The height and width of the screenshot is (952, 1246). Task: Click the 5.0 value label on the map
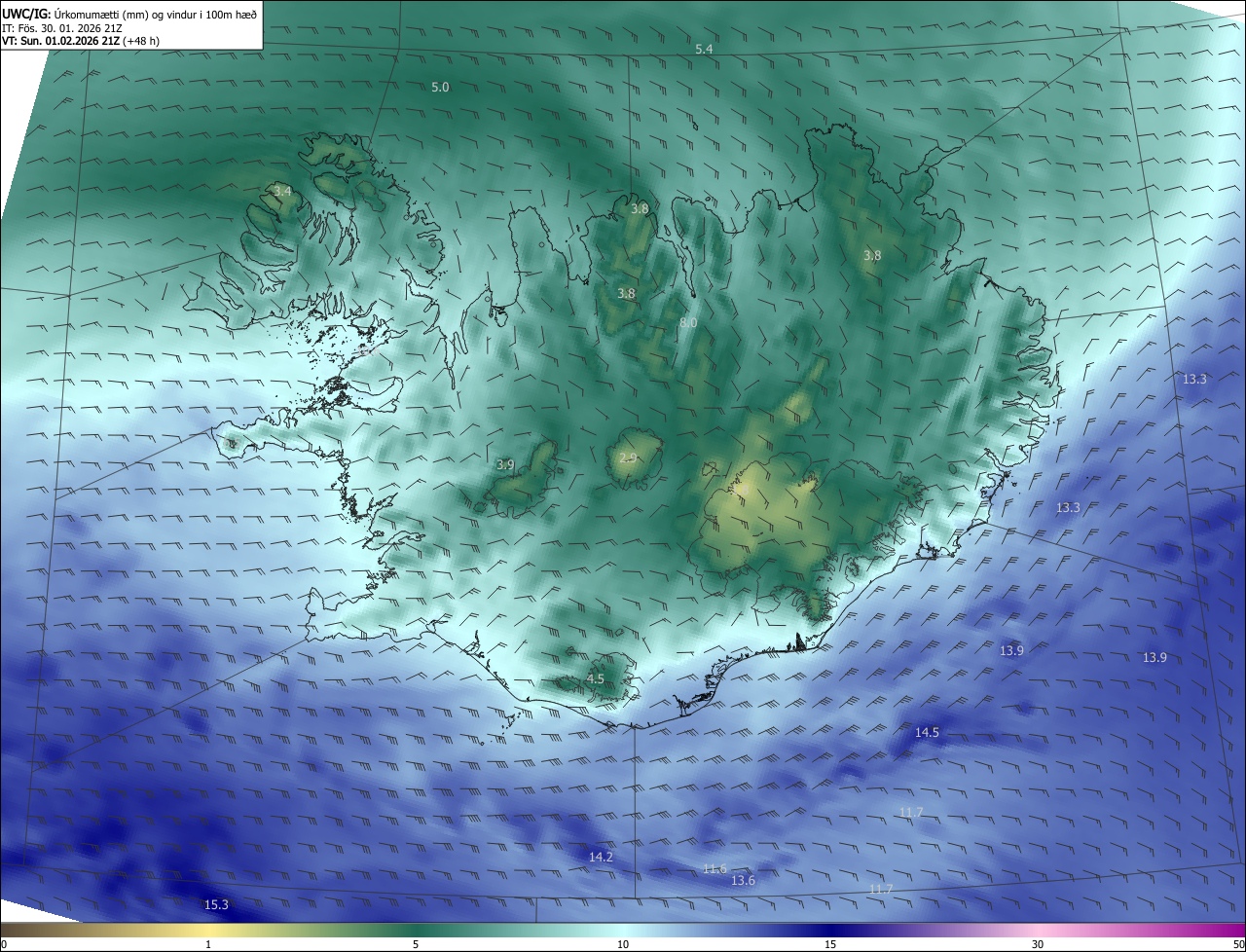440,87
